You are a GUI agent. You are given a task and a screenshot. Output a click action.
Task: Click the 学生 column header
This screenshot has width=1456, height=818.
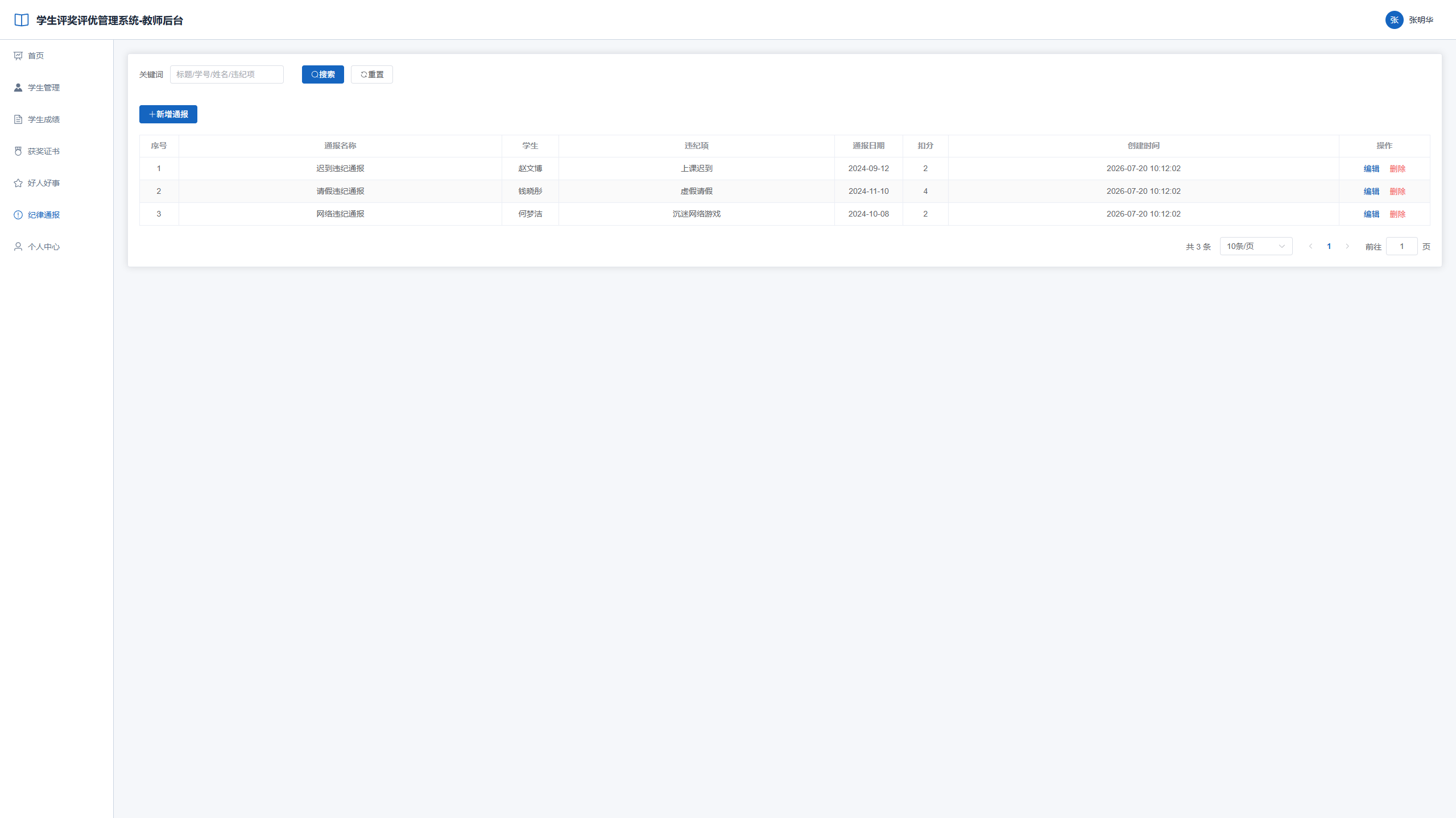[x=530, y=146]
